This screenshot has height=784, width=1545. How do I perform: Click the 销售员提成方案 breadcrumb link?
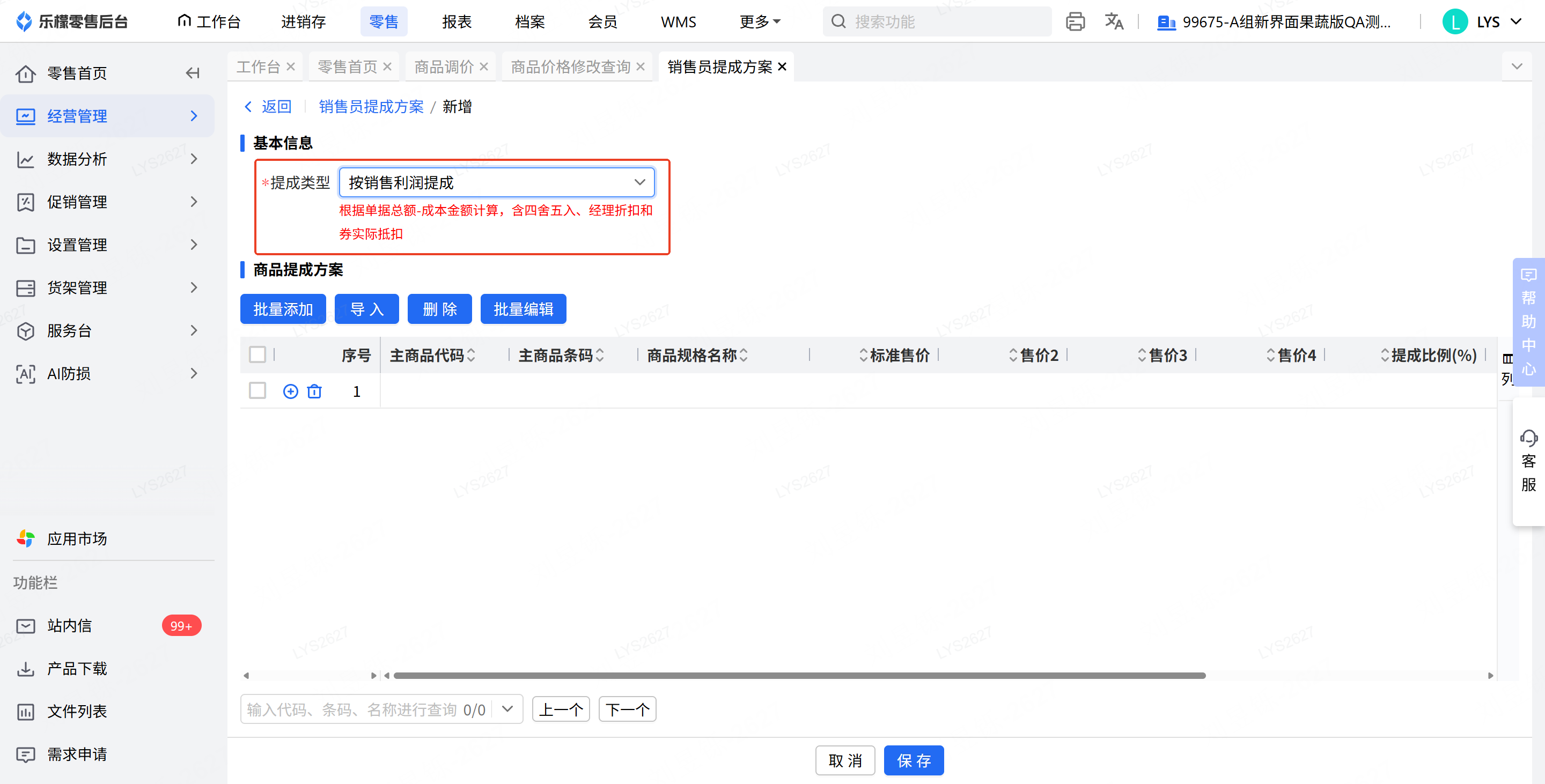(x=371, y=107)
